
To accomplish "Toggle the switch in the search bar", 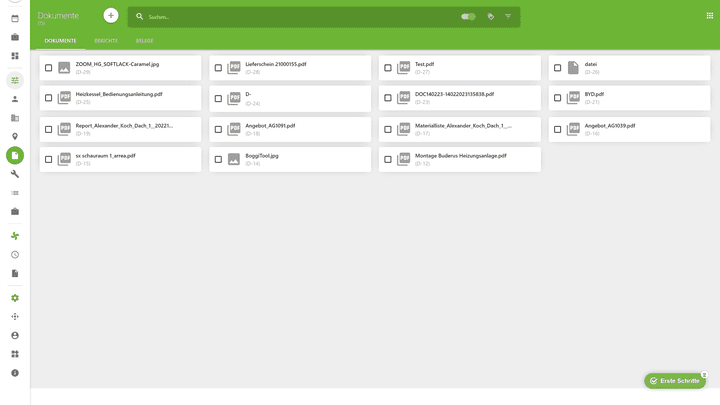I will pos(467,17).
